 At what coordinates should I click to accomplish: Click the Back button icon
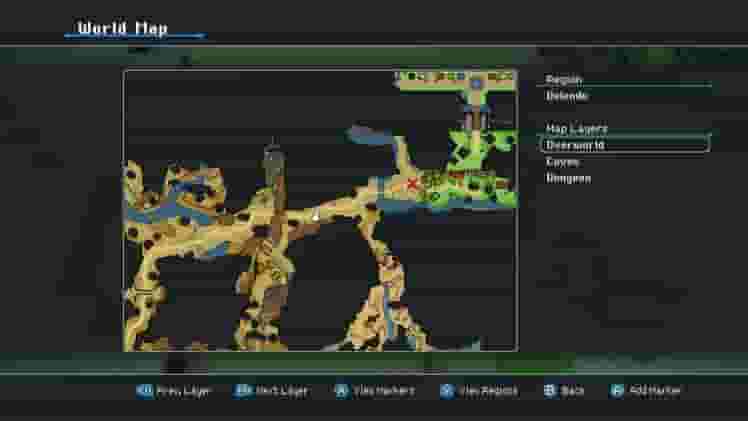[550, 391]
